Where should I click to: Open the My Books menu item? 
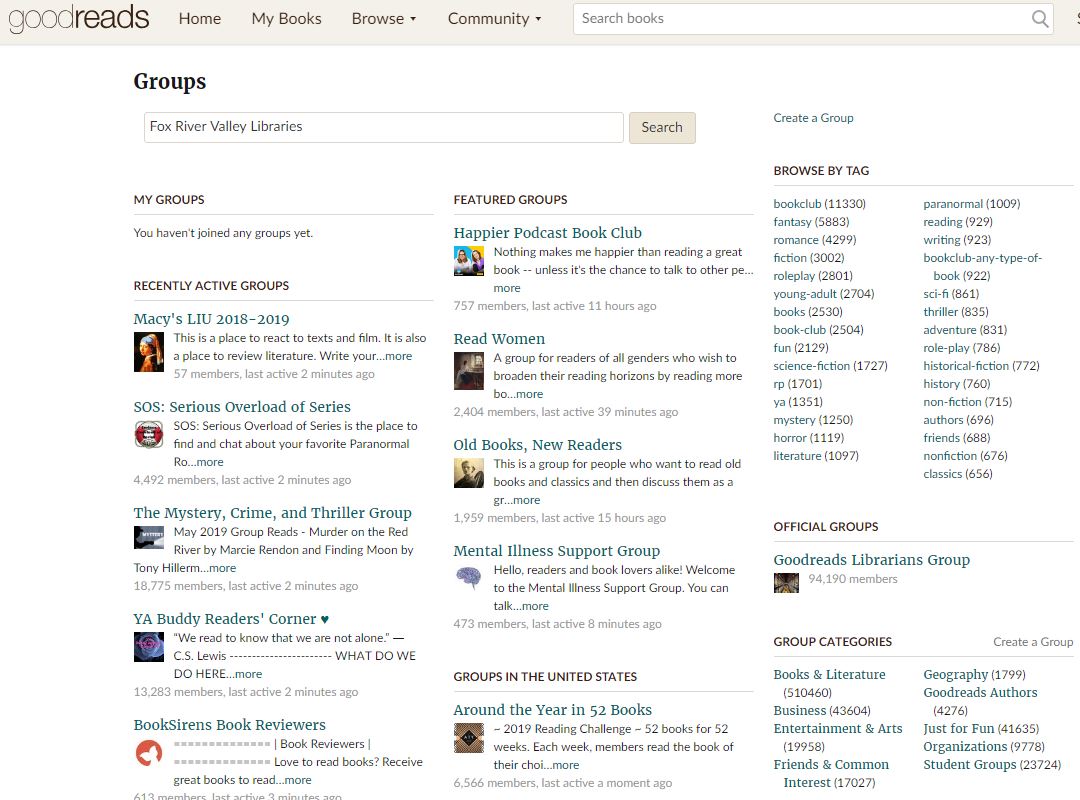tap(286, 19)
